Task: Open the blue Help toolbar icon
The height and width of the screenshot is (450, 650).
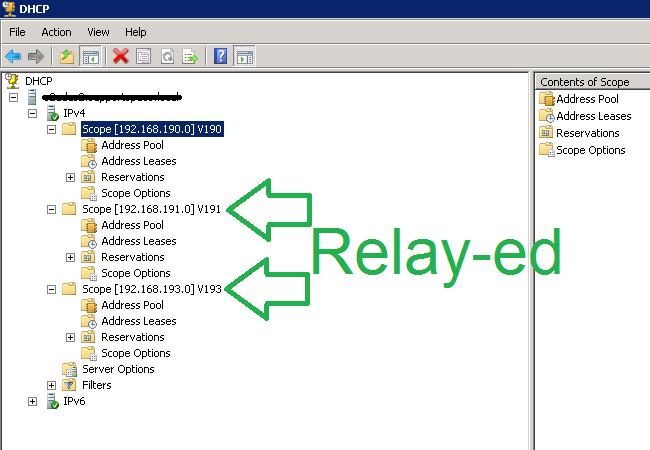Action: (x=221, y=56)
